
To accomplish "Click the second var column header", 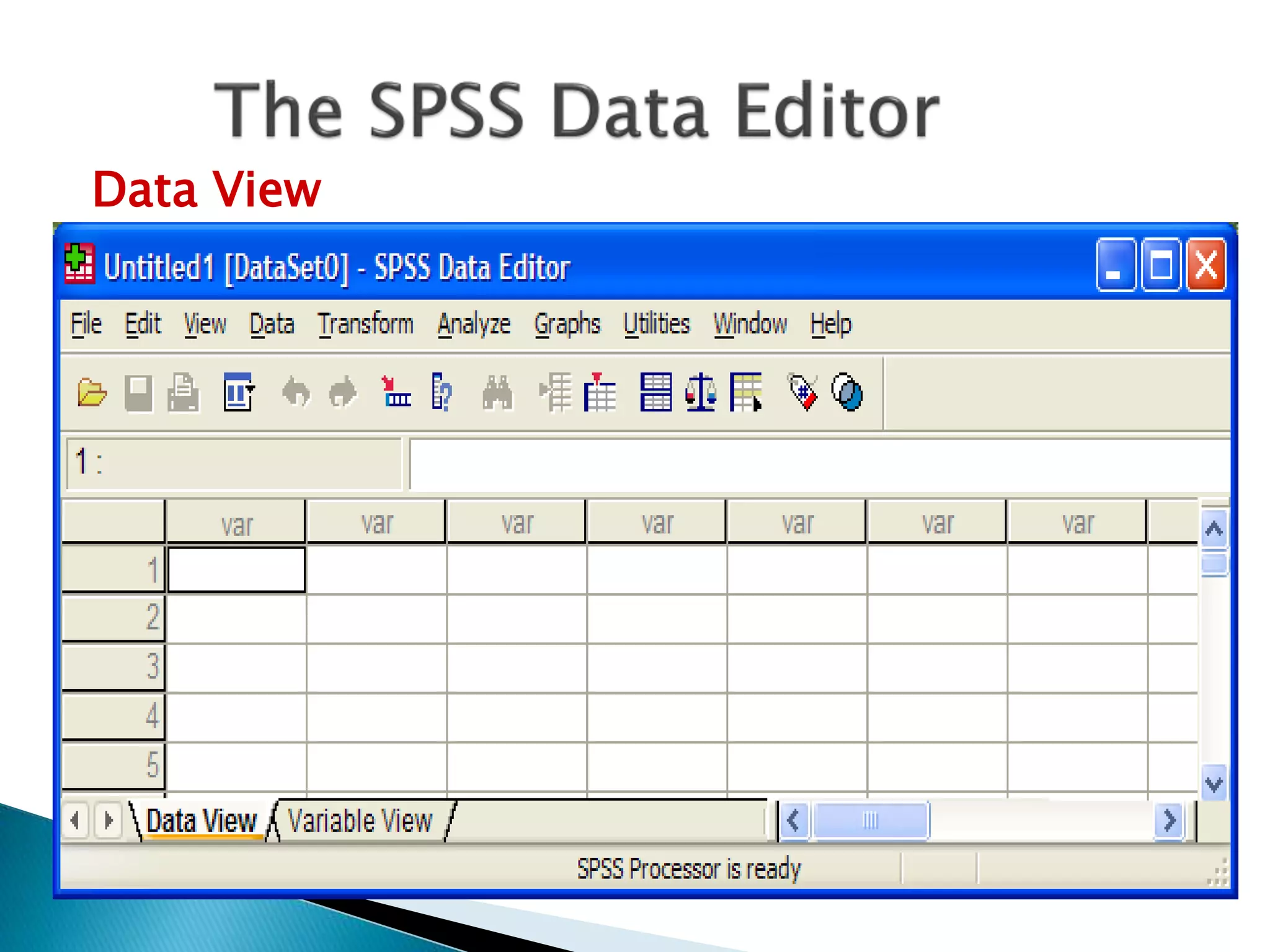I will [376, 522].
